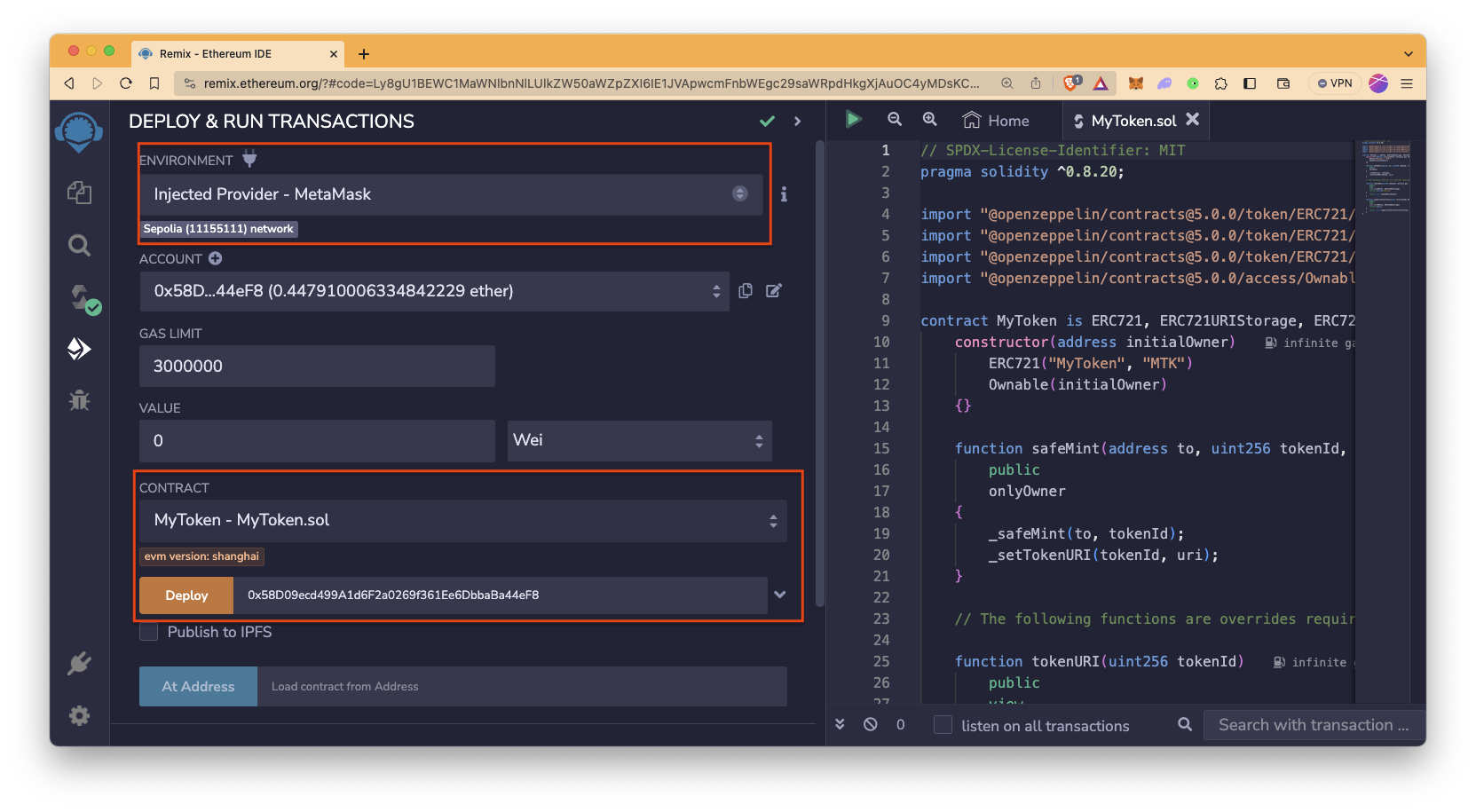Click the VPN button in toolbar
The image size is (1476, 812).
1335,83
